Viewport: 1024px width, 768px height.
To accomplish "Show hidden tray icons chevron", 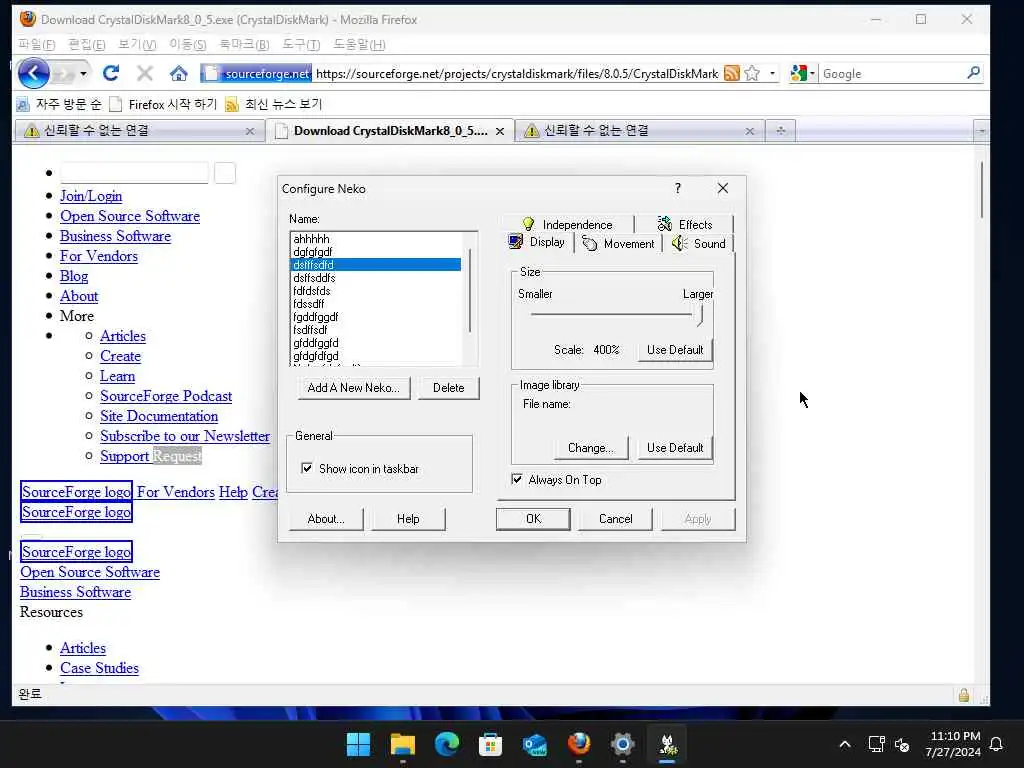I will click(x=844, y=744).
